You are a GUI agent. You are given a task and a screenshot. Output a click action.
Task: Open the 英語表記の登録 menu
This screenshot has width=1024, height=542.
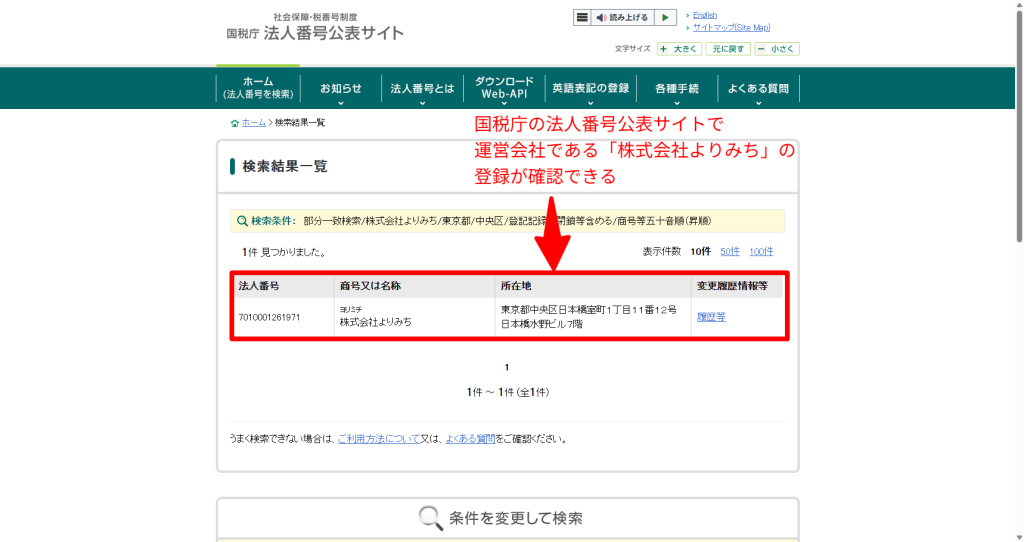(590, 89)
